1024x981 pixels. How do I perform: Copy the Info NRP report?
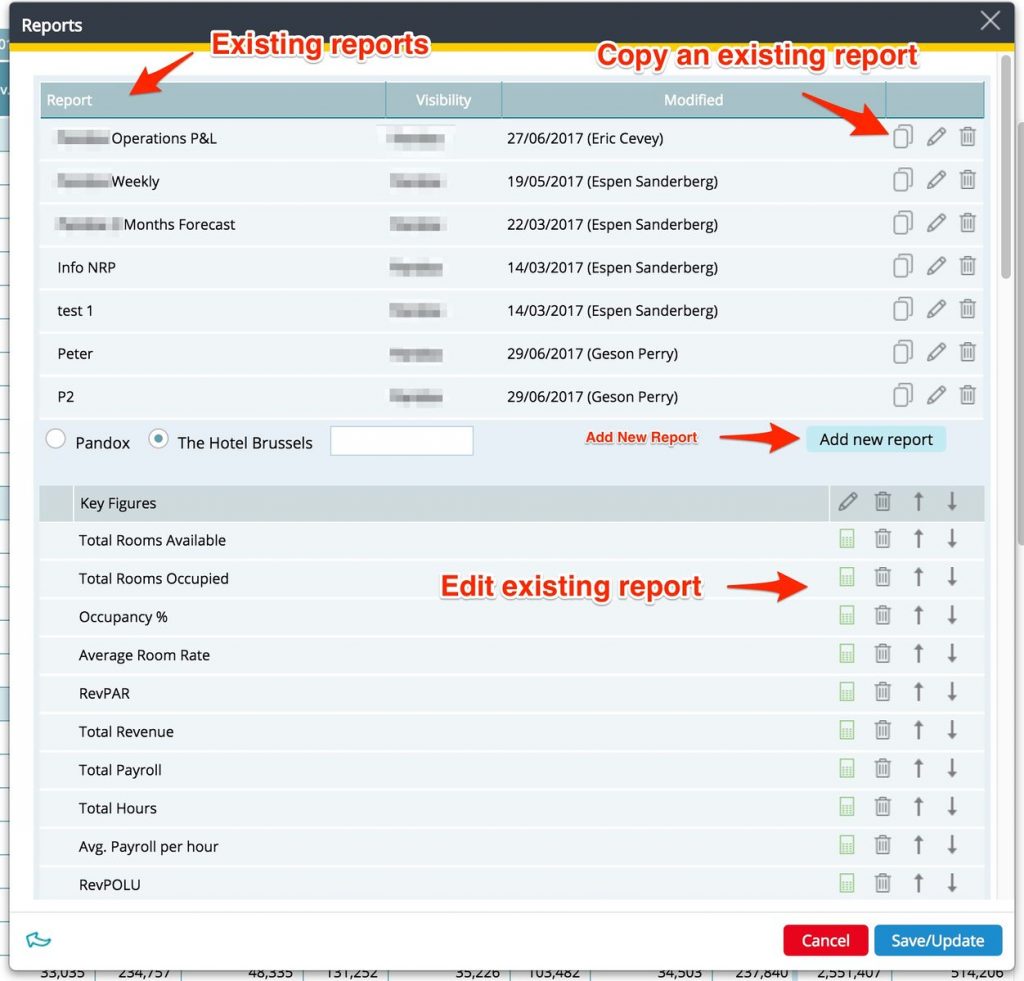click(x=902, y=267)
